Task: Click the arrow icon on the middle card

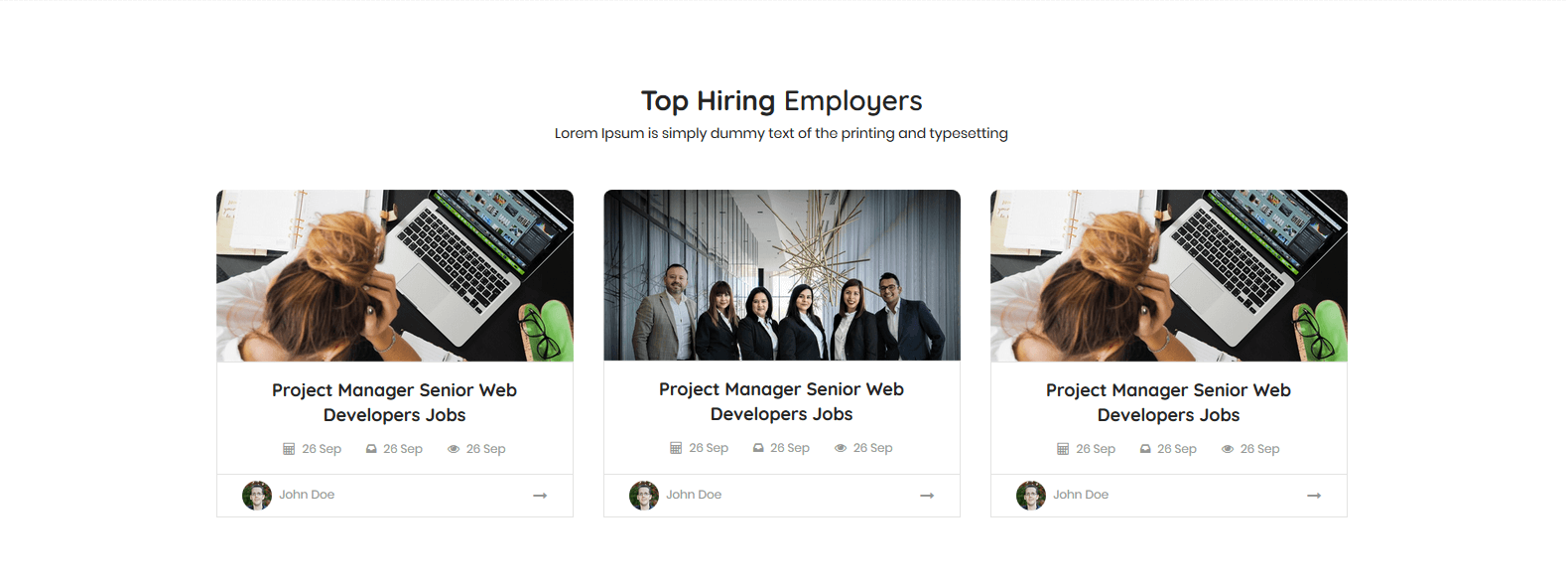Action: [x=927, y=496]
